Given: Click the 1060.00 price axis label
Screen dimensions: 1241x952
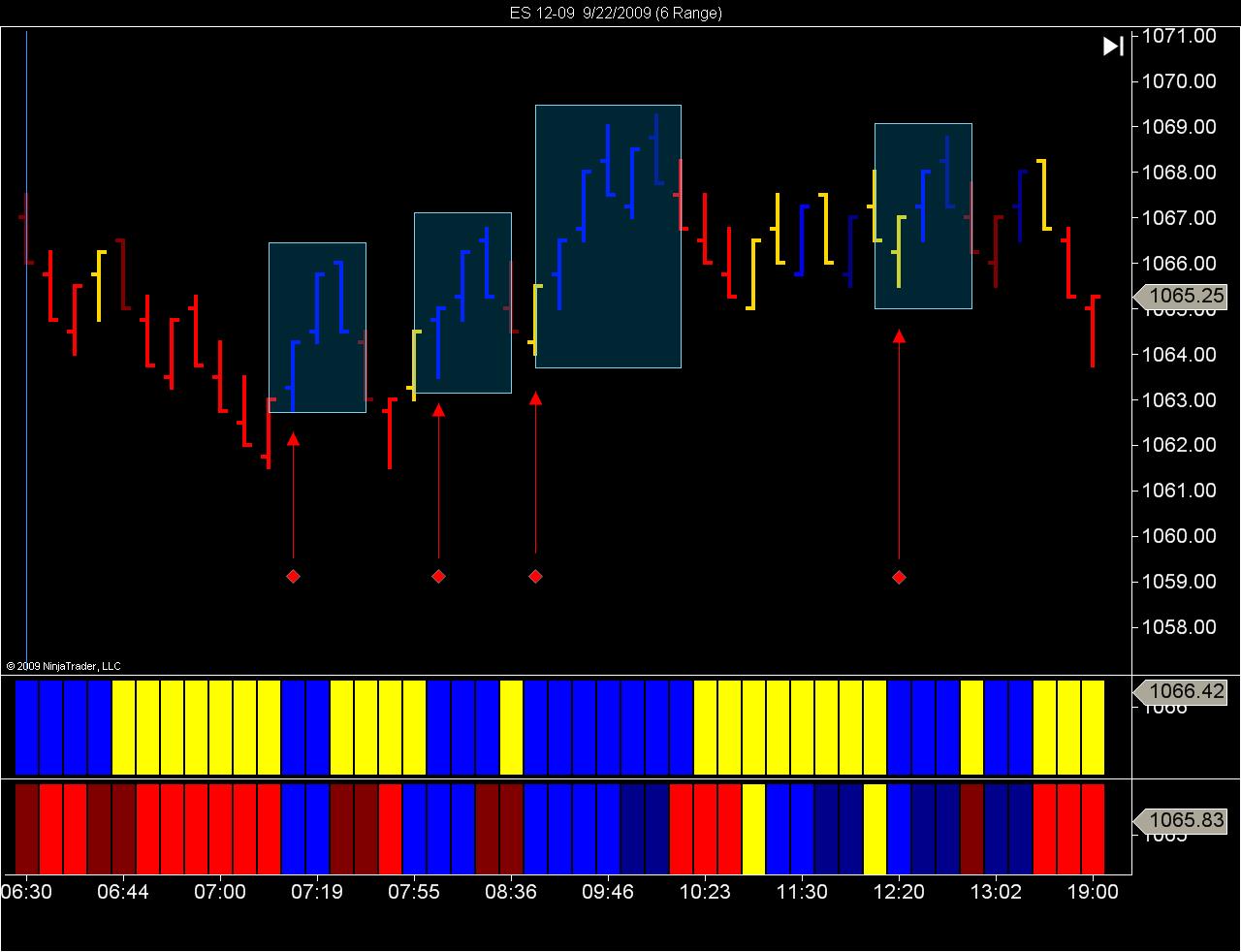Looking at the screenshot, I should tap(1179, 536).
